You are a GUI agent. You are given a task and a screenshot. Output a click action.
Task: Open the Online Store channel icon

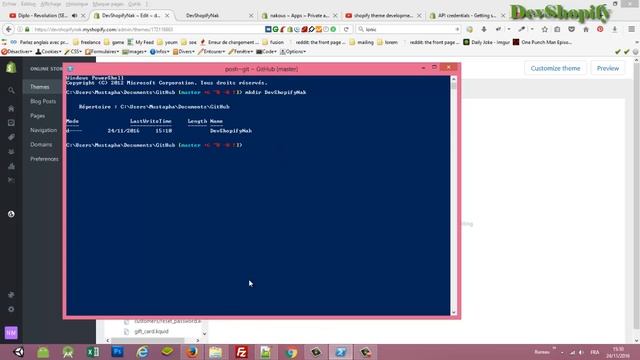click(x=11, y=214)
